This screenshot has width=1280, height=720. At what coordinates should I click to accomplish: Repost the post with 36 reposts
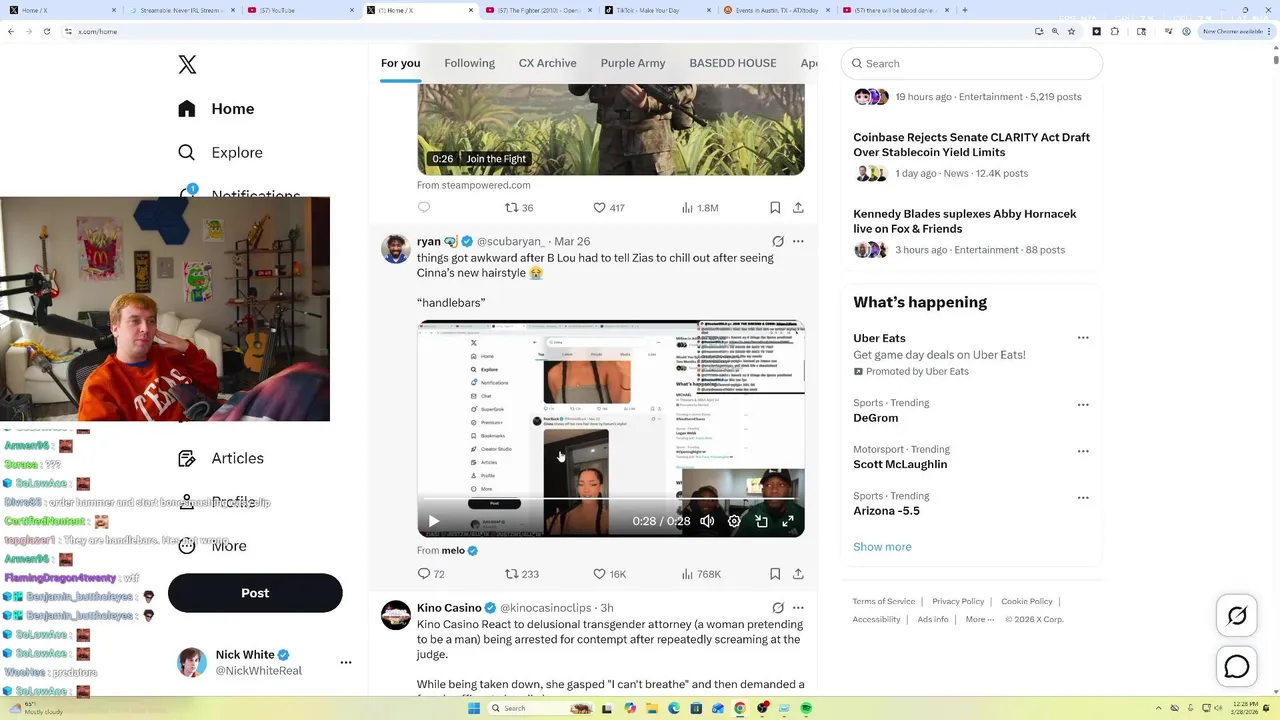(x=518, y=208)
